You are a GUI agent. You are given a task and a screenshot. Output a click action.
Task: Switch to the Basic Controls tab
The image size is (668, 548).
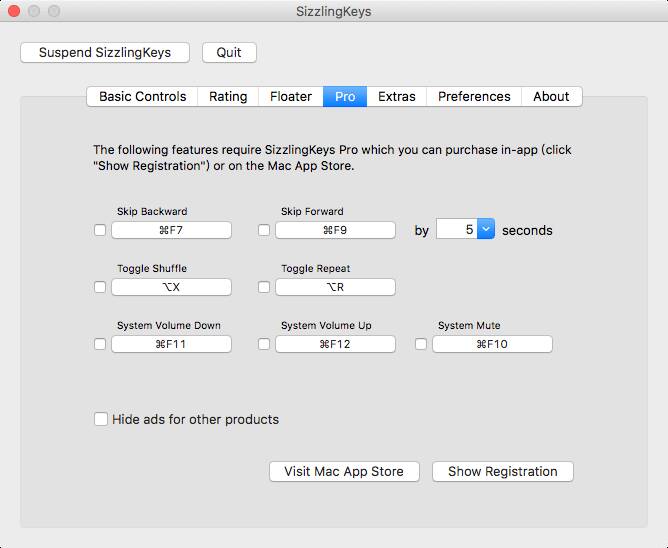point(142,96)
